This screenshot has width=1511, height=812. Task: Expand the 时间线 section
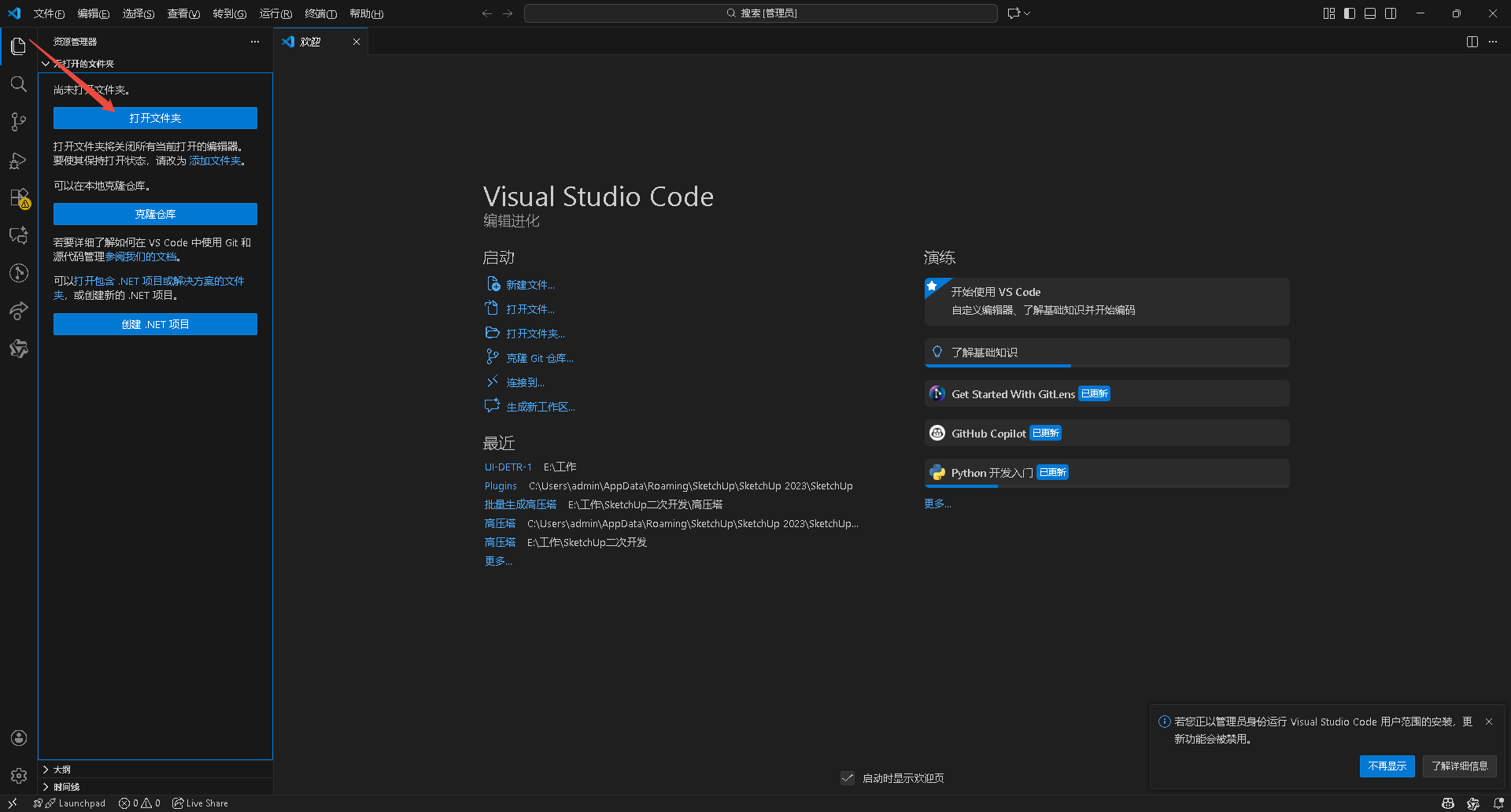(155, 787)
